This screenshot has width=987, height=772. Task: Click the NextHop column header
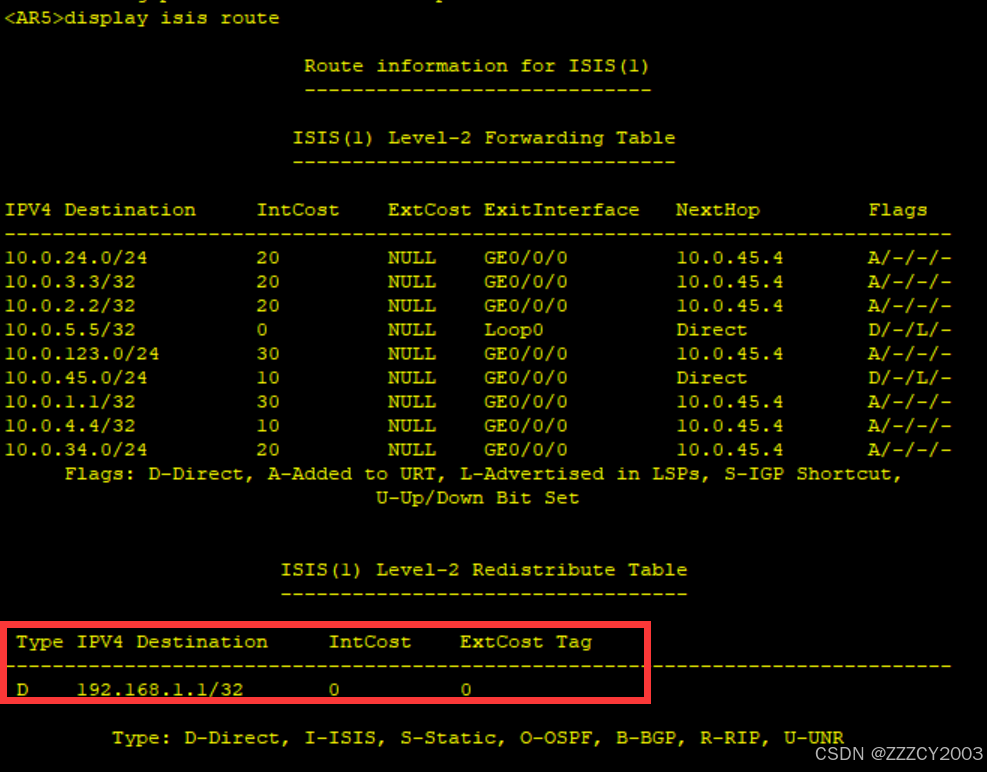[x=717, y=210]
